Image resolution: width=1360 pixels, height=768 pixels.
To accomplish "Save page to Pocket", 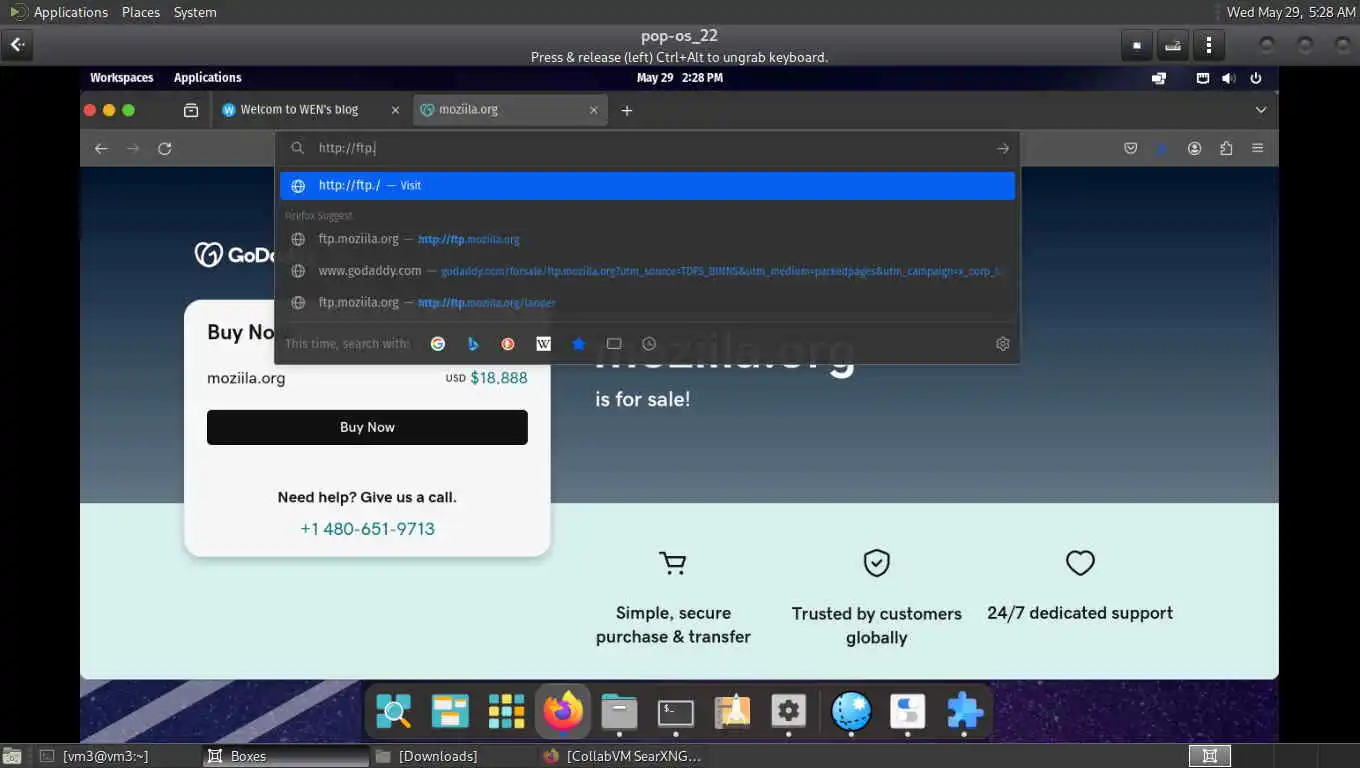I will pyautogui.click(x=1131, y=148).
